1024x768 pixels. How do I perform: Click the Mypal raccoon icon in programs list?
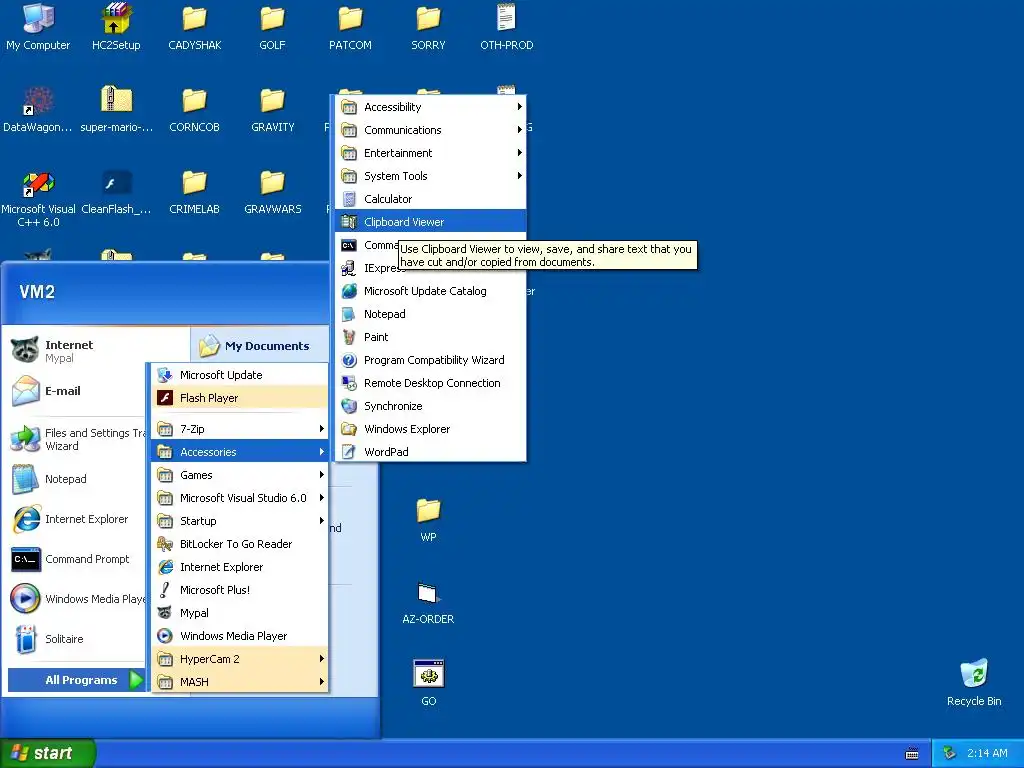pyautogui.click(x=165, y=613)
